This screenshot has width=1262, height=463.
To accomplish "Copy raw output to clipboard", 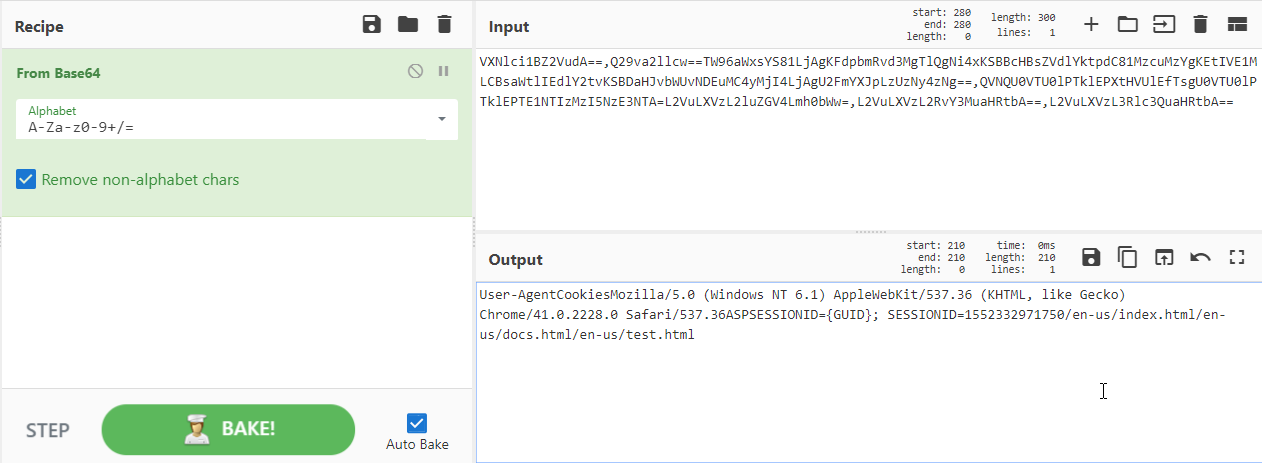I will [1127, 258].
